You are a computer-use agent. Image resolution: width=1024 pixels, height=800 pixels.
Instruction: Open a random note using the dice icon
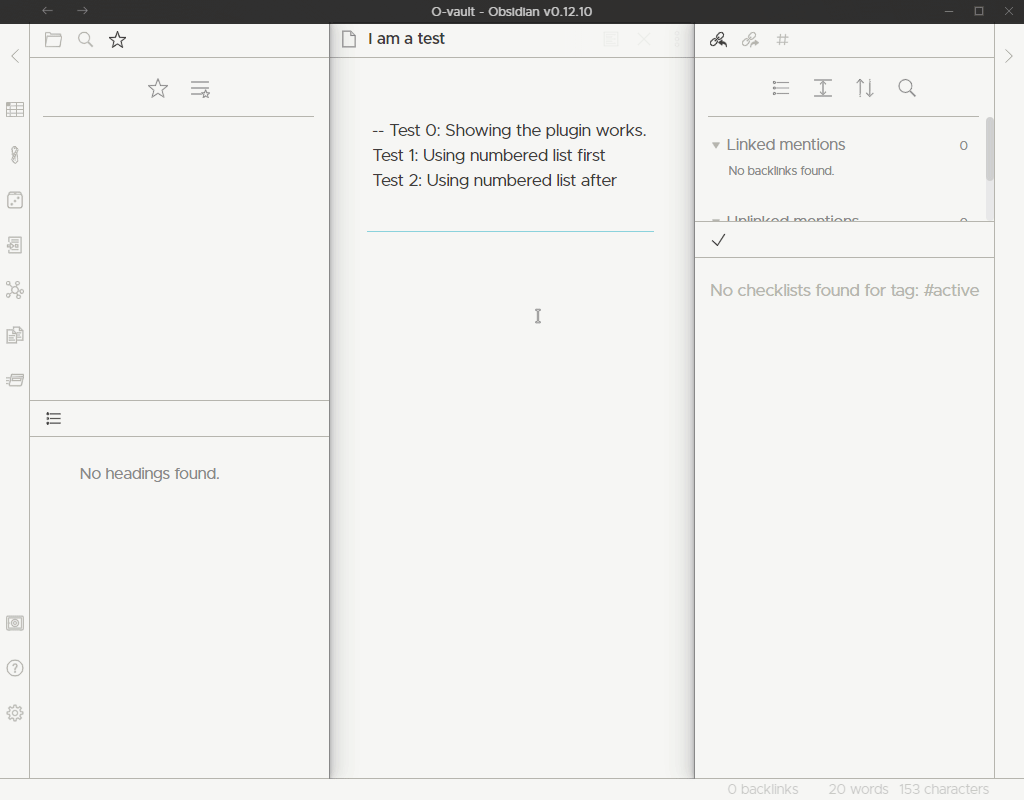[x=15, y=200]
